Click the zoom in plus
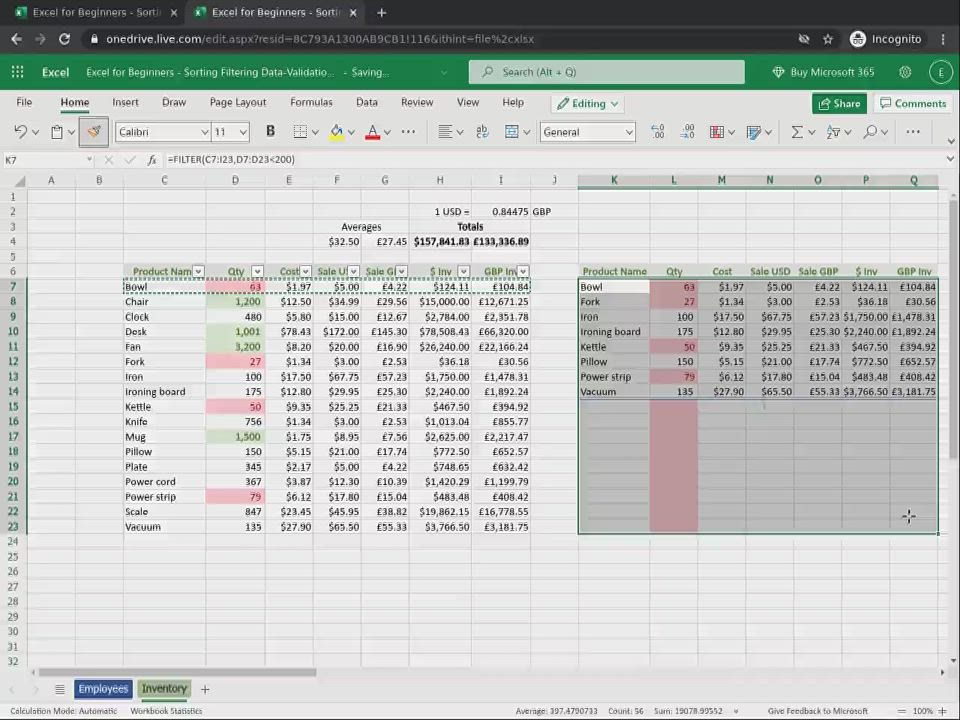The image size is (960, 720). click(942, 711)
